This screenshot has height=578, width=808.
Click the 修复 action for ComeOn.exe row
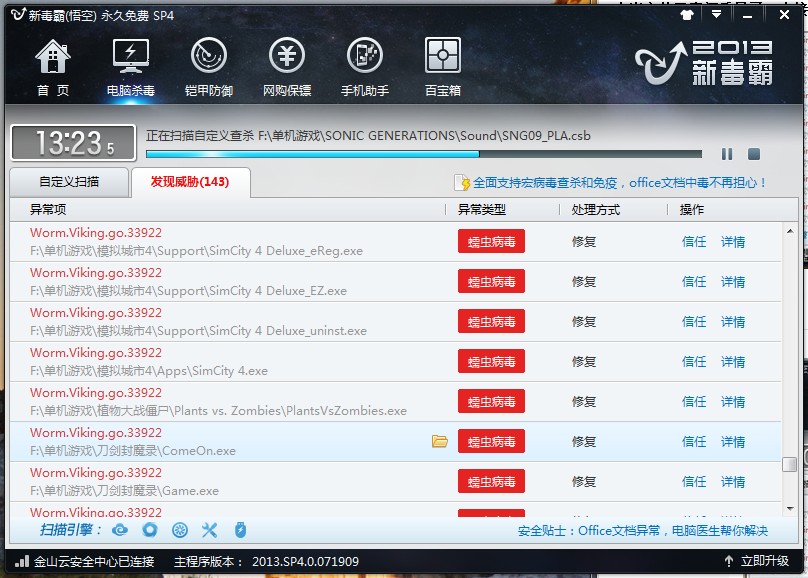click(584, 441)
